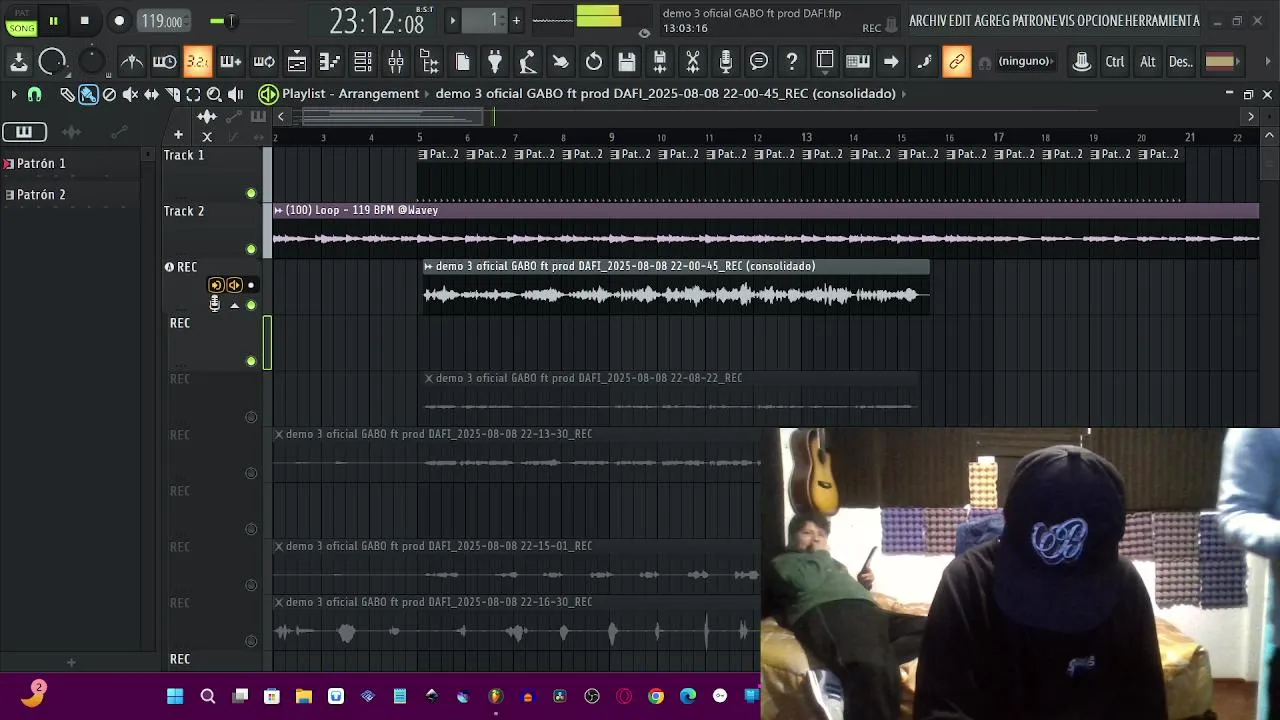Toggle step editing footprint button
This screenshot has height=720, width=1280.
pyautogui.click(x=924, y=62)
